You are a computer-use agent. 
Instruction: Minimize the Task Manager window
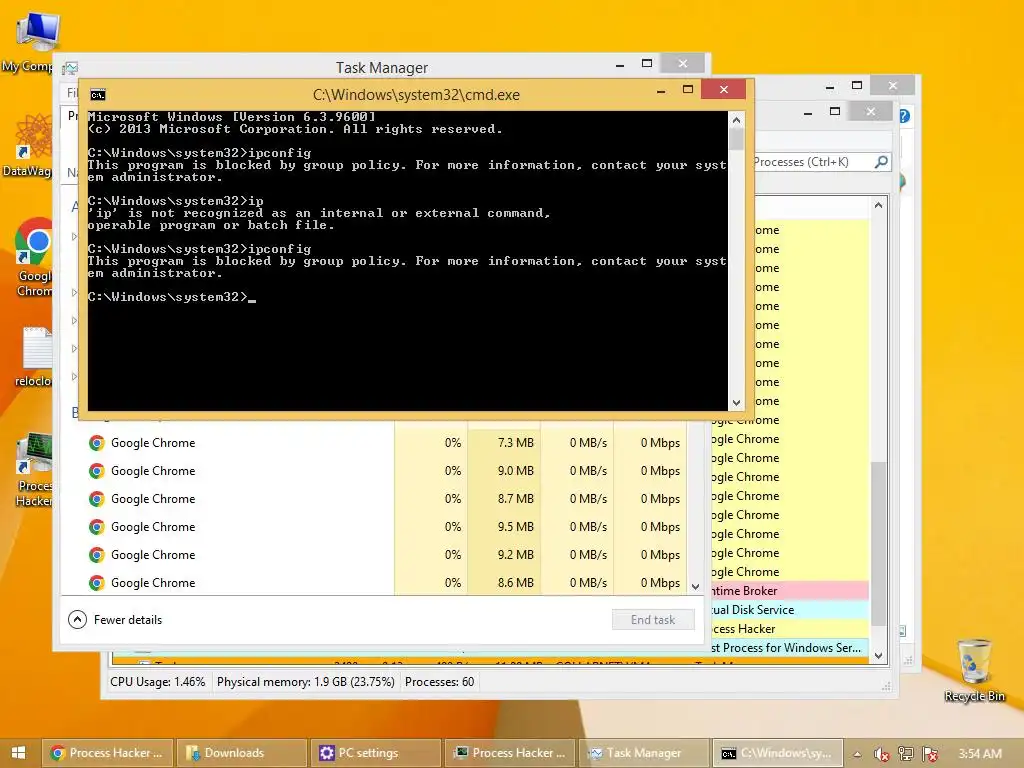pyautogui.click(x=620, y=65)
